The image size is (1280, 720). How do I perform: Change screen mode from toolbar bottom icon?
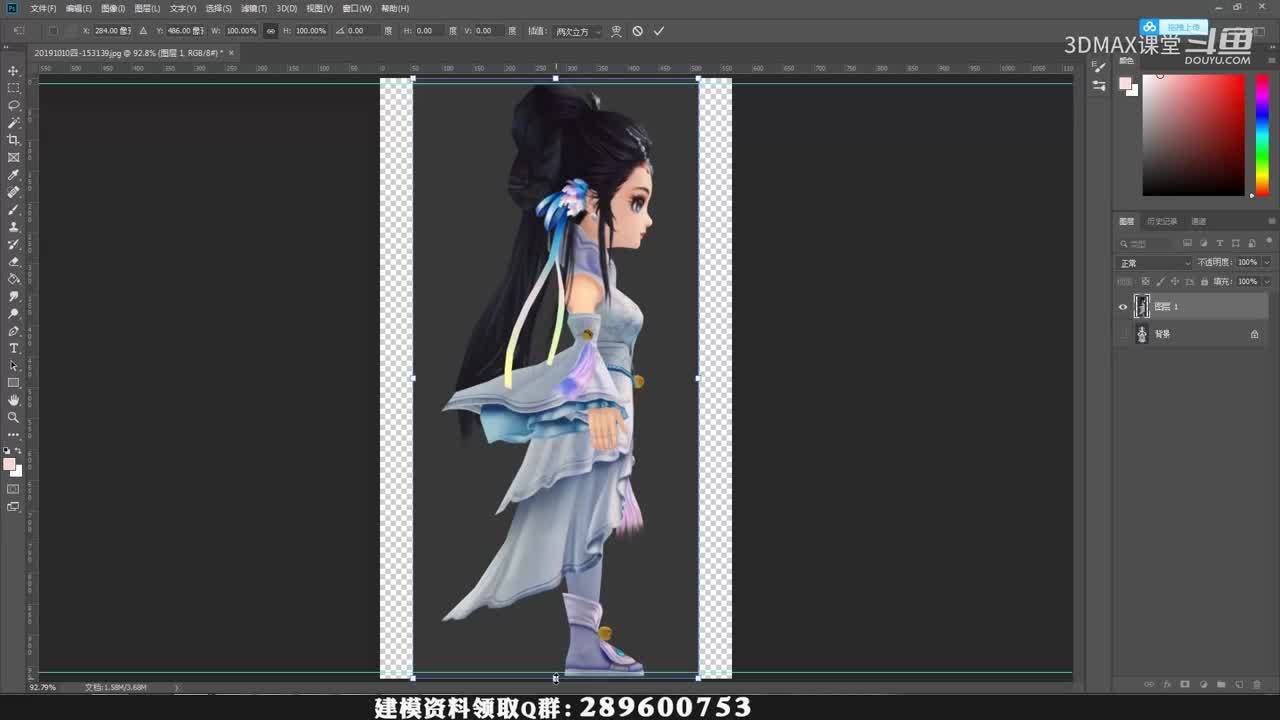(13, 507)
